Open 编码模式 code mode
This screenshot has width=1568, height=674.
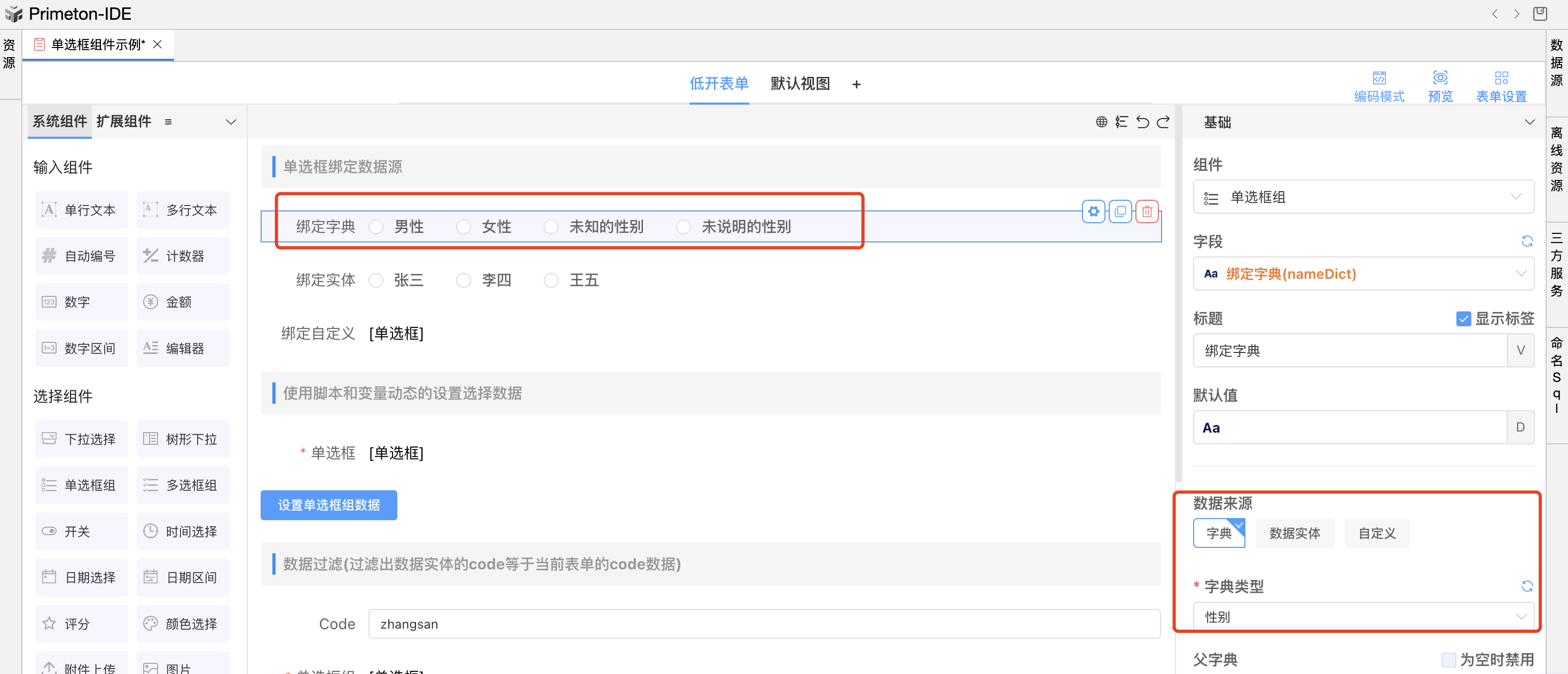click(1379, 87)
